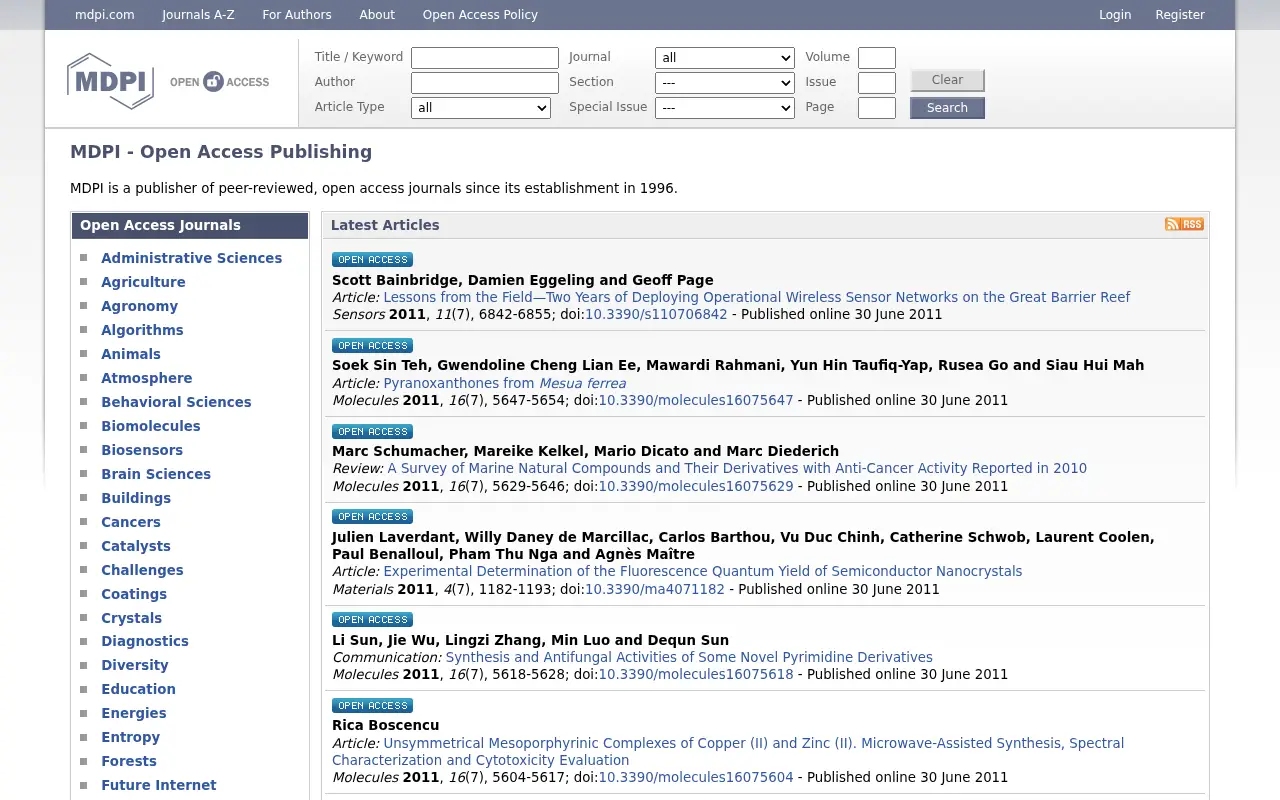Viewport: 1280px width, 800px height.
Task: Click Open Access badge above Rica Boscencu article
Action: click(372, 705)
